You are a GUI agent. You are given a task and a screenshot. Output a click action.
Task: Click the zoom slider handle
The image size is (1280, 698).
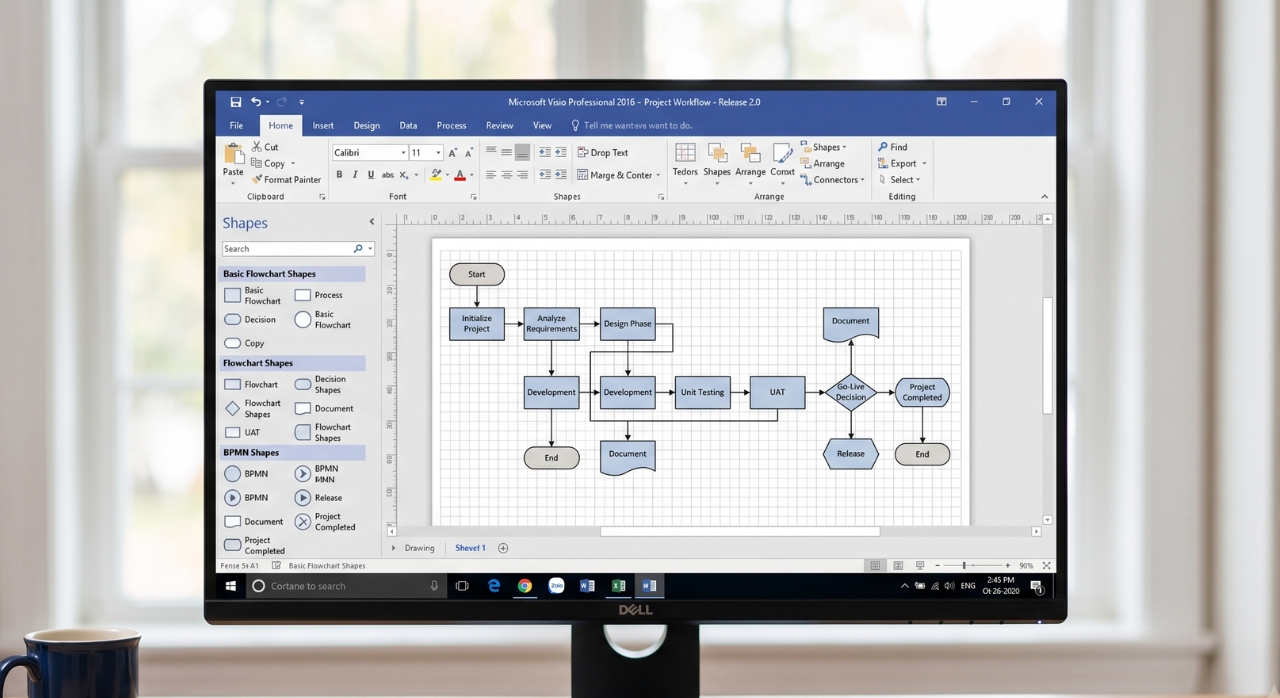pos(964,566)
